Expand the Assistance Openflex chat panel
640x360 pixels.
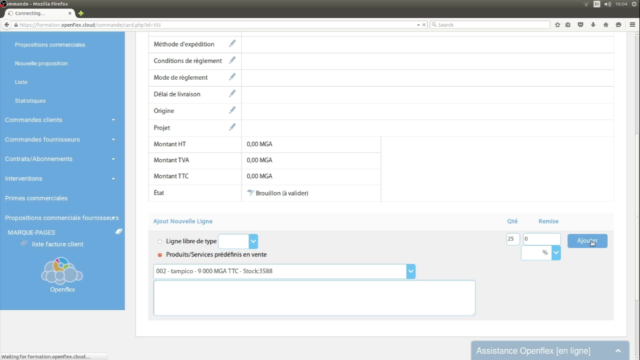[x=618, y=351]
